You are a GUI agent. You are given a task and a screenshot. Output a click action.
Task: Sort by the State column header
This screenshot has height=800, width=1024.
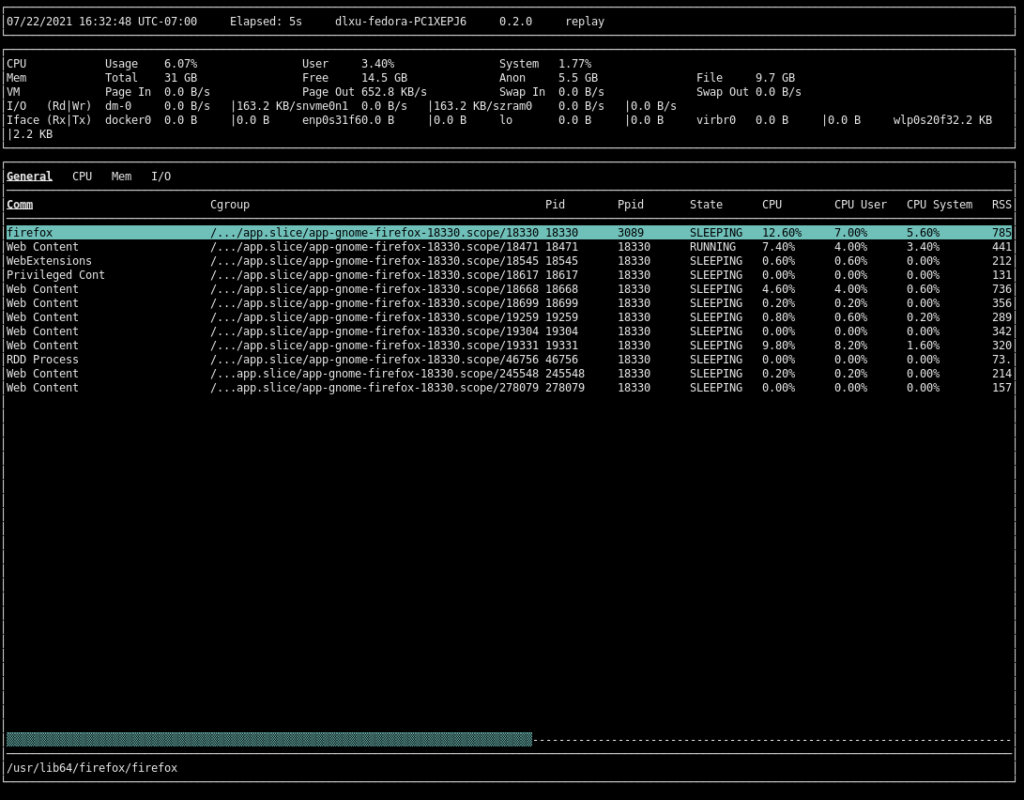click(706, 204)
